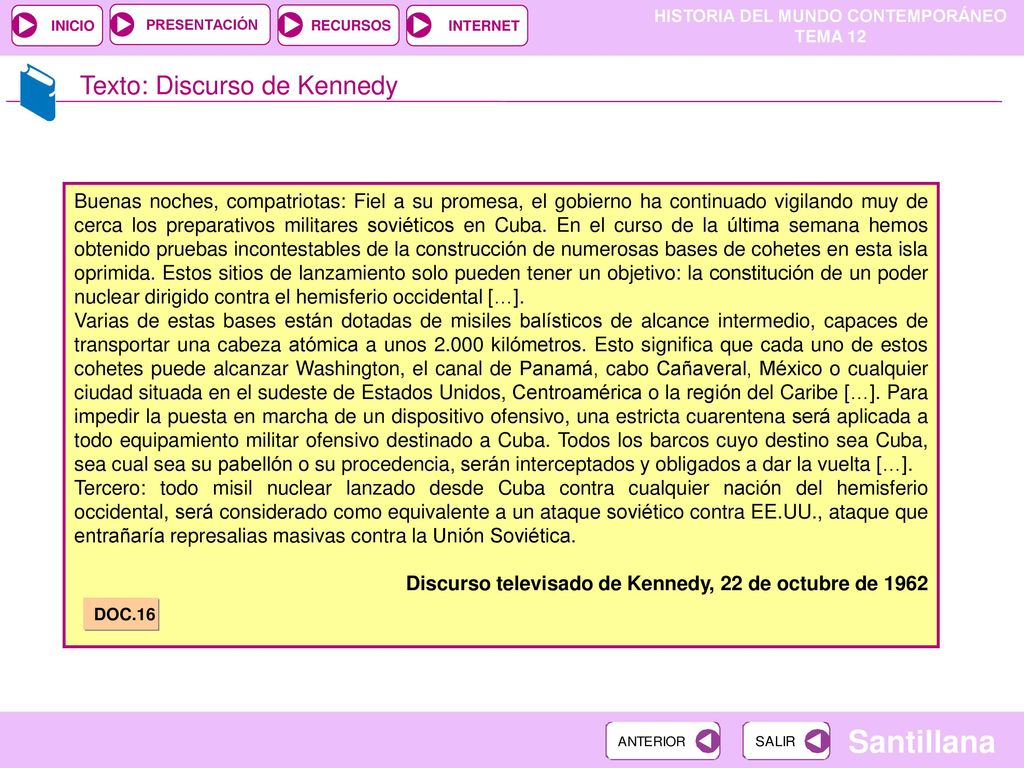The width and height of the screenshot is (1024, 768).
Task: Exit using the SALIR button
Action: [x=786, y=741]
